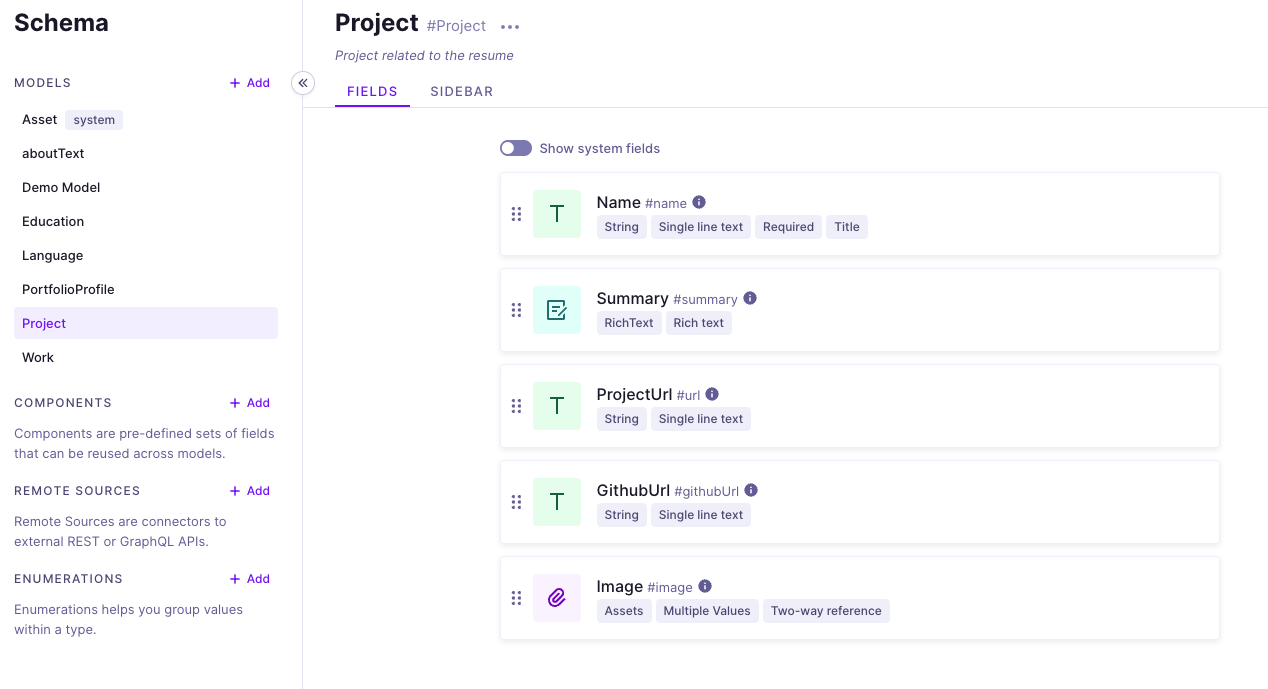The image size is (1268, 689).
Task: Enable the Show system fields toggle
Action: coord(515,147)
